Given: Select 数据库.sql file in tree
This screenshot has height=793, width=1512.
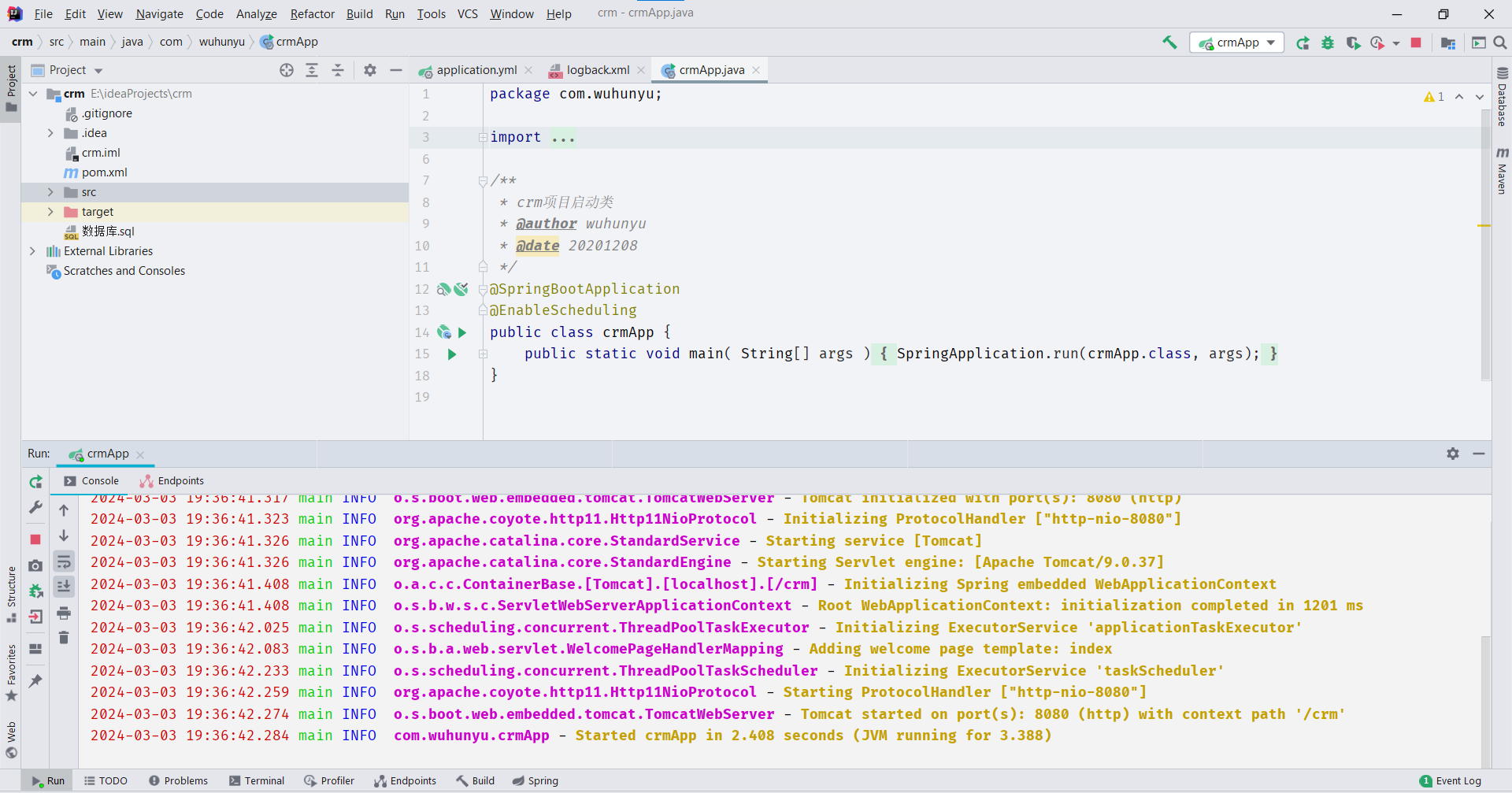Looking at the screenshot, I should point(108,232).
